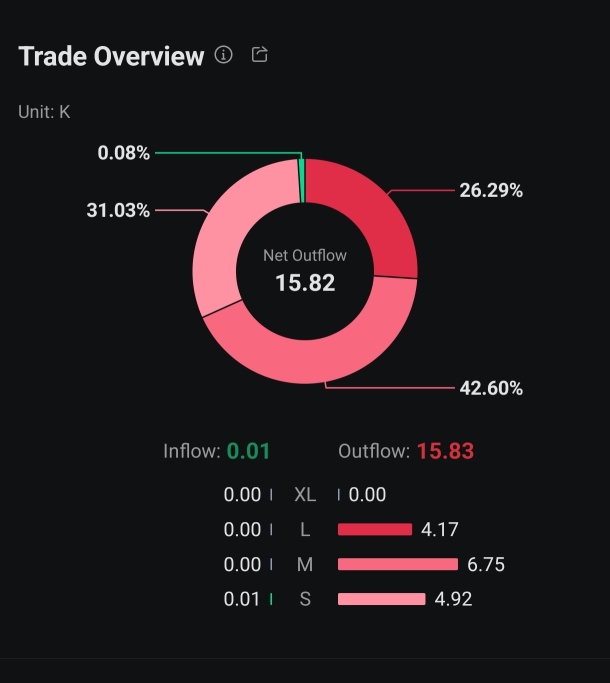The width and height of the screenshot is (610, 683).
Task: Open the Trade Overview info icon
Action: pyautogui.click(x=224, y=55)
